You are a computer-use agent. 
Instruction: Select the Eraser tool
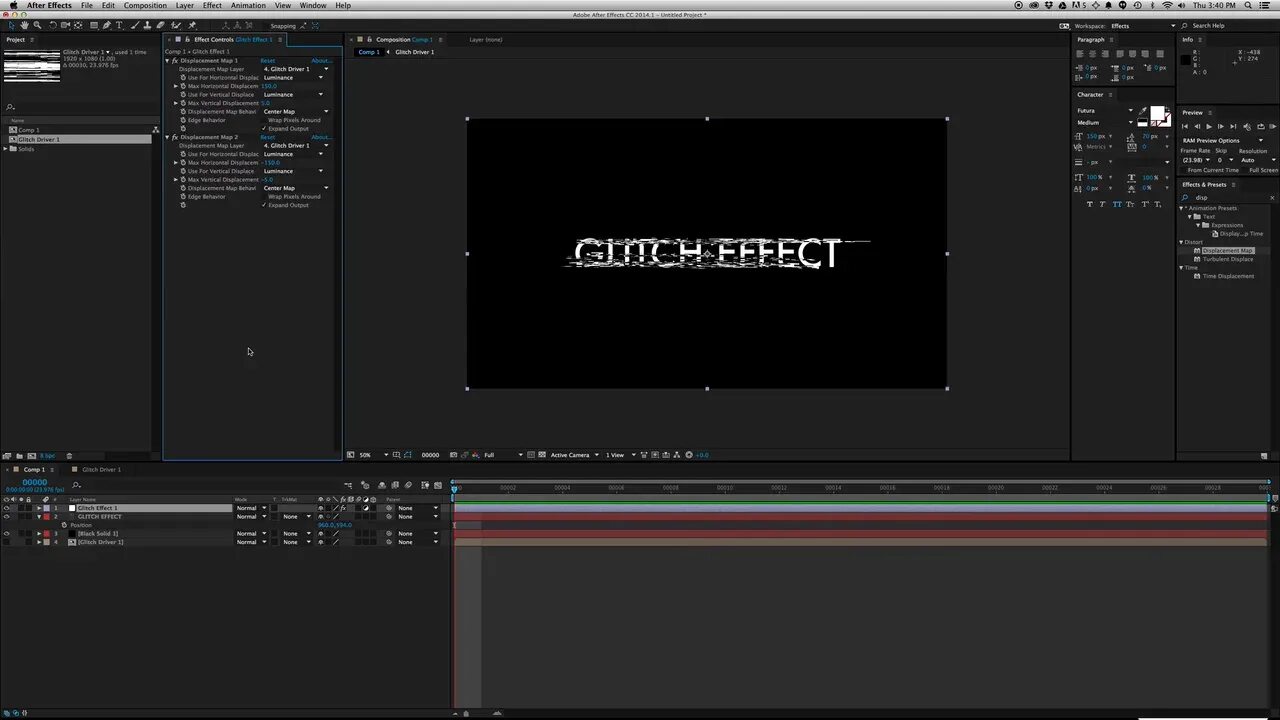(160, 26)
